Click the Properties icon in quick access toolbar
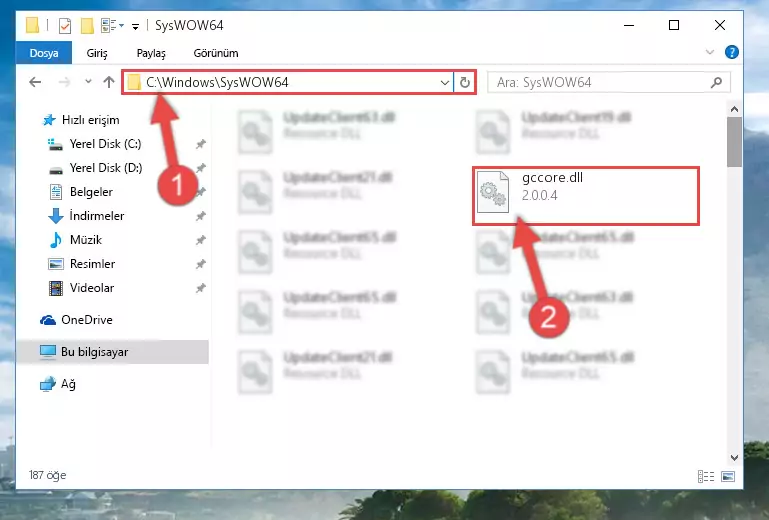The width and height of the screenshot is (769, 520). coord(65,25)
